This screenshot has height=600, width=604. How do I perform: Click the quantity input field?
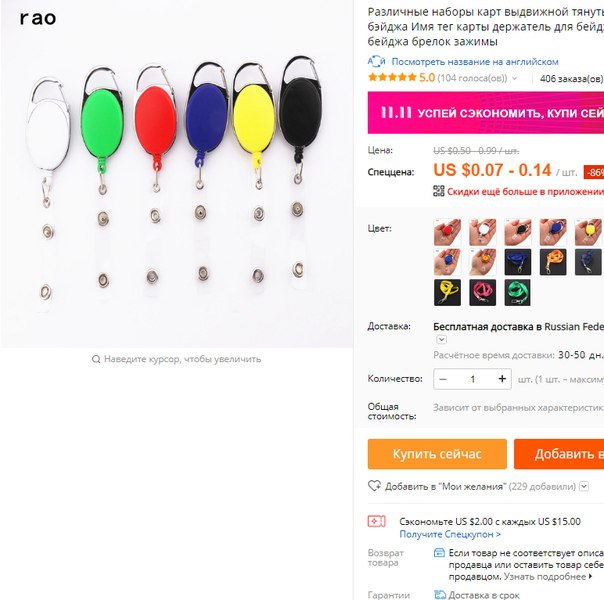[472, 379]
